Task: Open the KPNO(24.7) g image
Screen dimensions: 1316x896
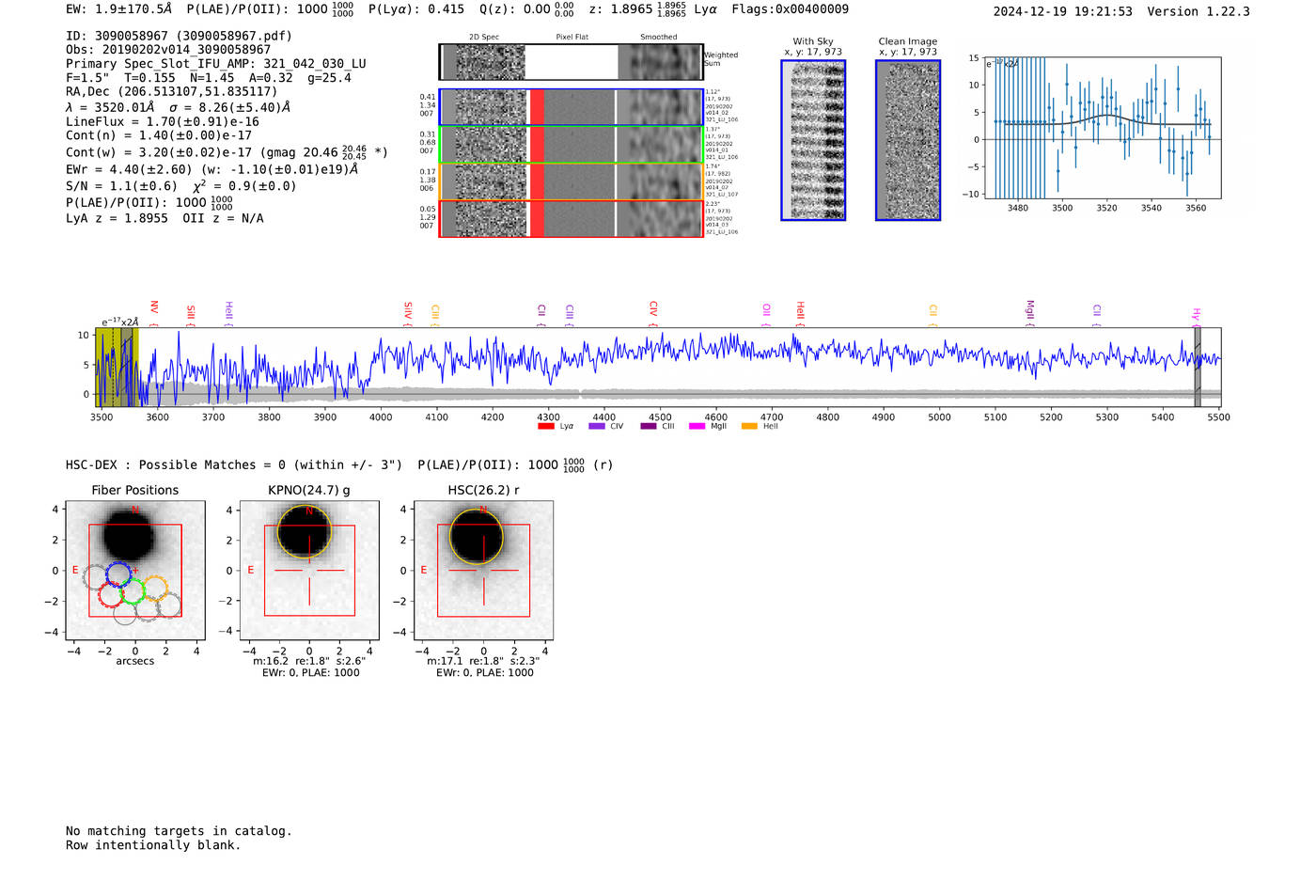Action: (x=309, y=570)
